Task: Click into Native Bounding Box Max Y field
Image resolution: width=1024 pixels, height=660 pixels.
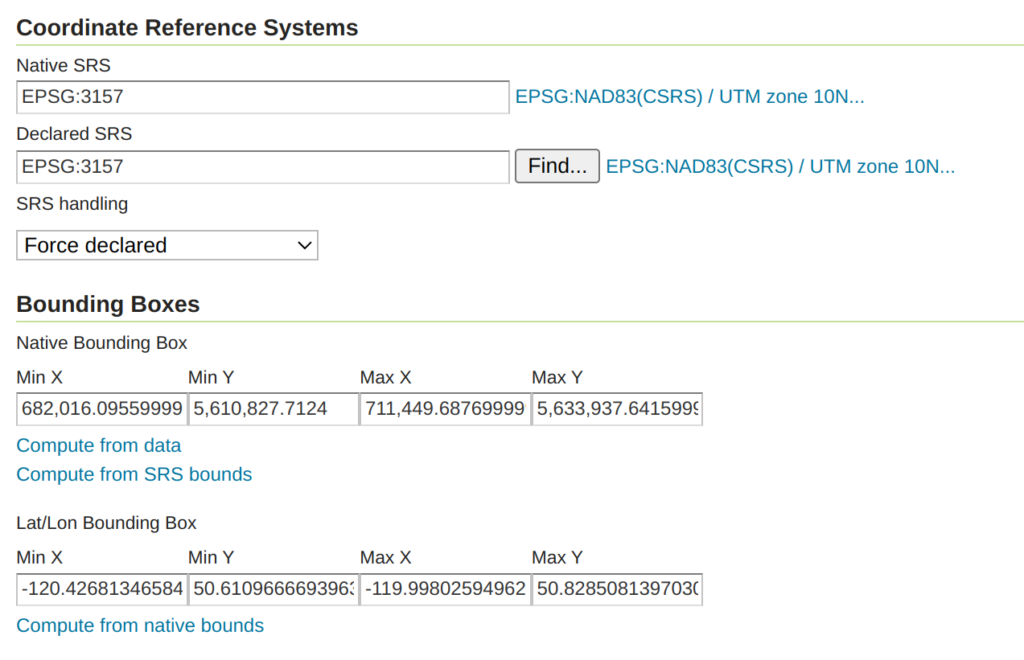Action: (x=617, y=409)
